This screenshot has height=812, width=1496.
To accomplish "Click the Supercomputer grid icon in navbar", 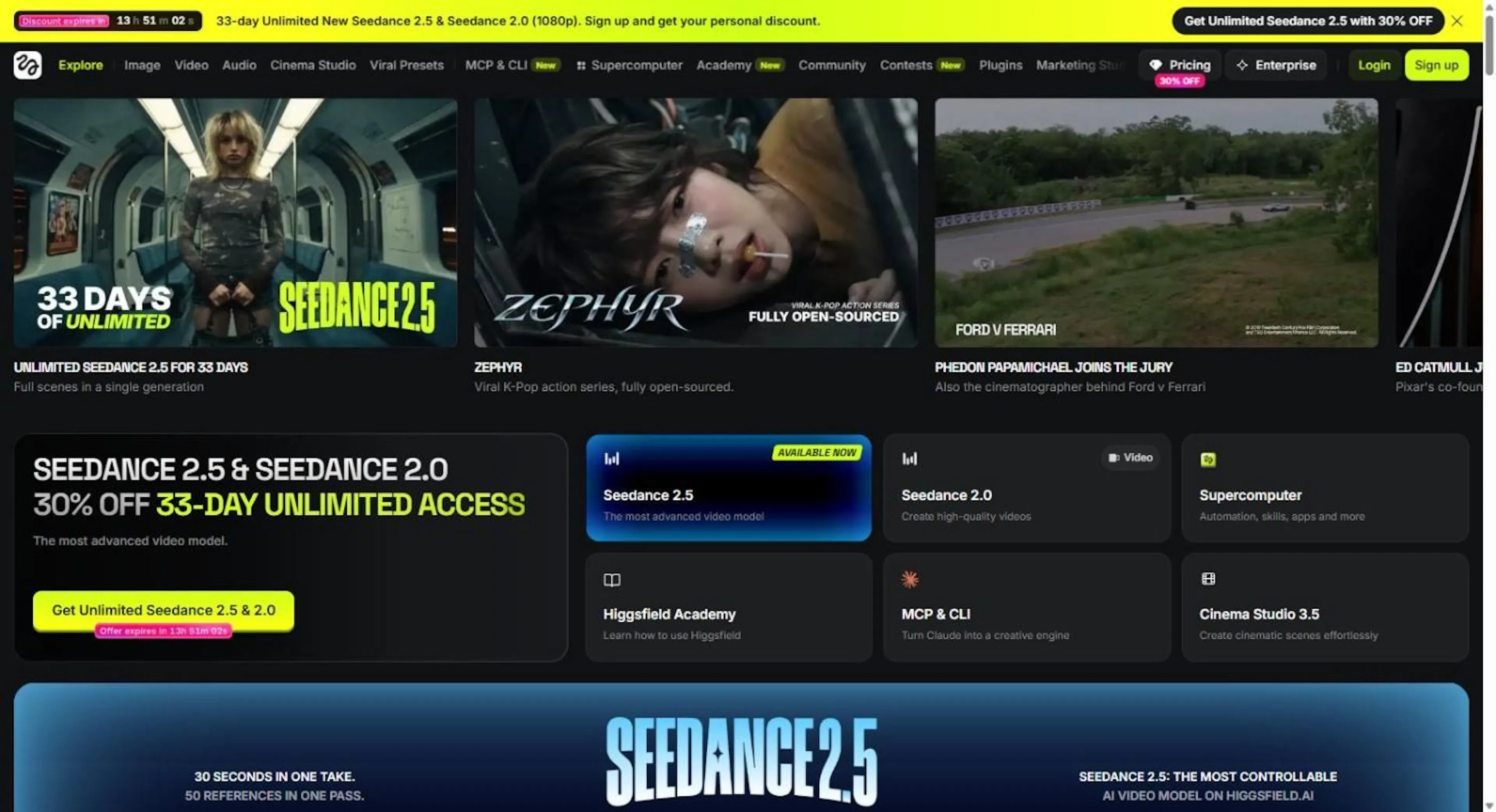I will [581, 65].
